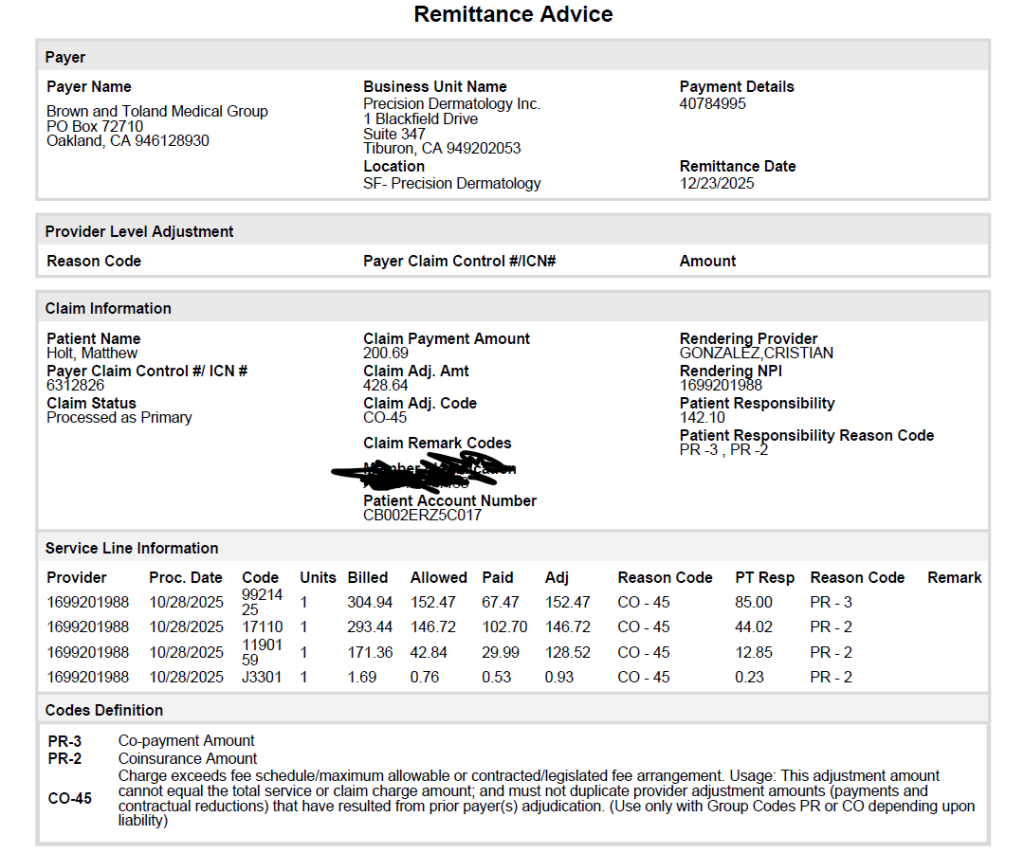Image resolution: width=1024 pixels, height=853 pixels.
Task: Select claim payment amount 200.69
Action: click(x=386, y=354)
